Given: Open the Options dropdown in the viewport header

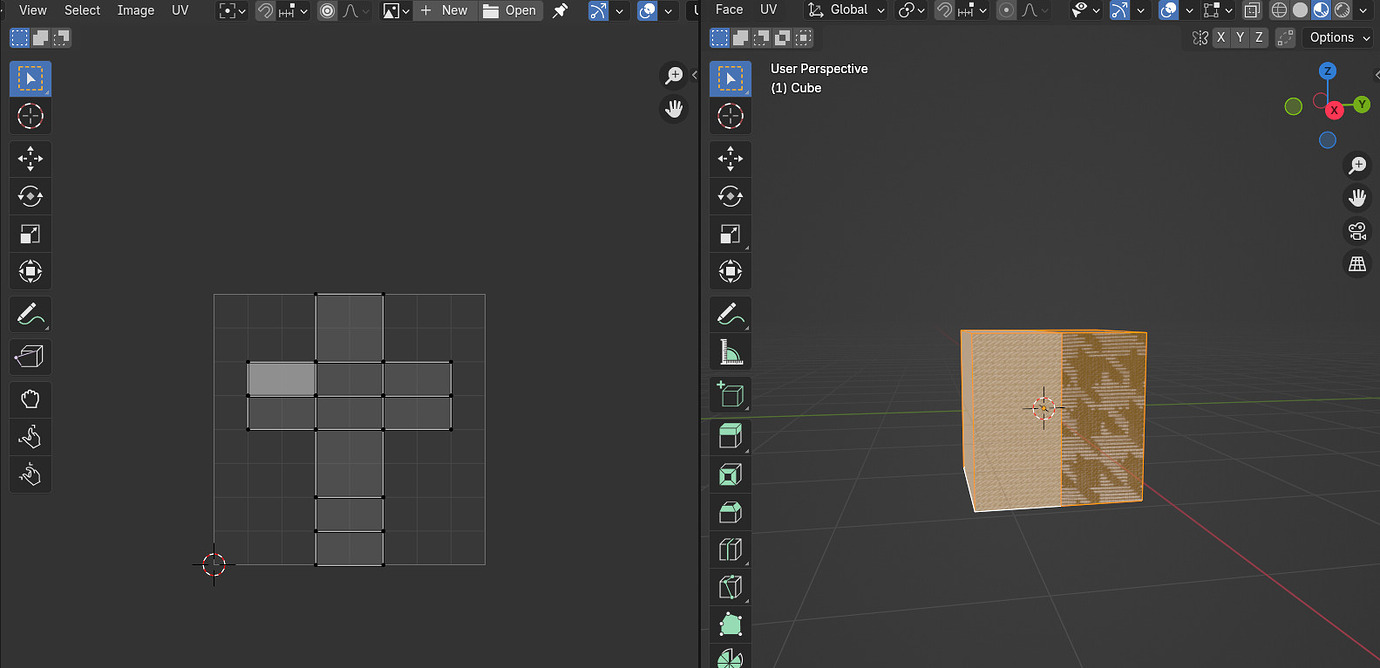Looking at the screenshot, I should (x=1337, y=37).
